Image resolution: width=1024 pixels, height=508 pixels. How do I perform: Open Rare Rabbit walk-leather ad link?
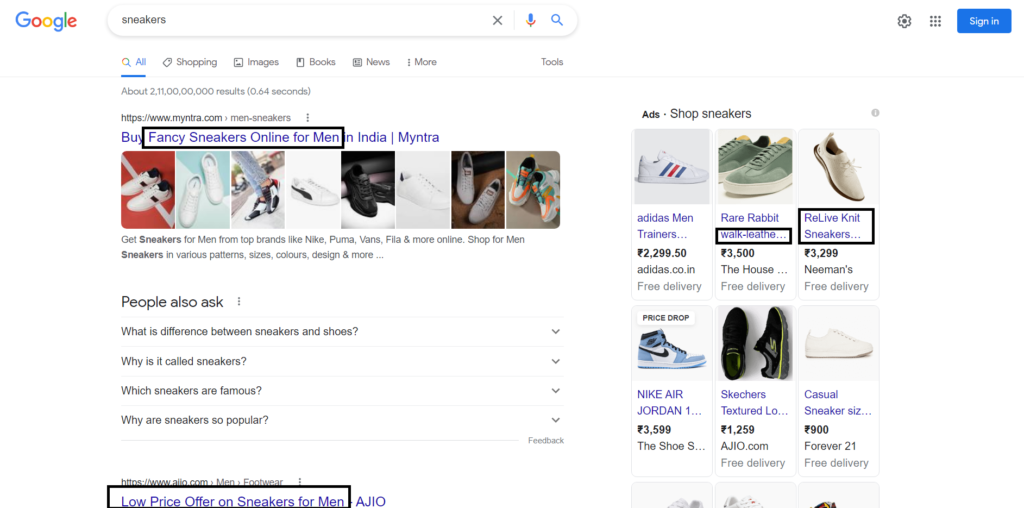752,226
